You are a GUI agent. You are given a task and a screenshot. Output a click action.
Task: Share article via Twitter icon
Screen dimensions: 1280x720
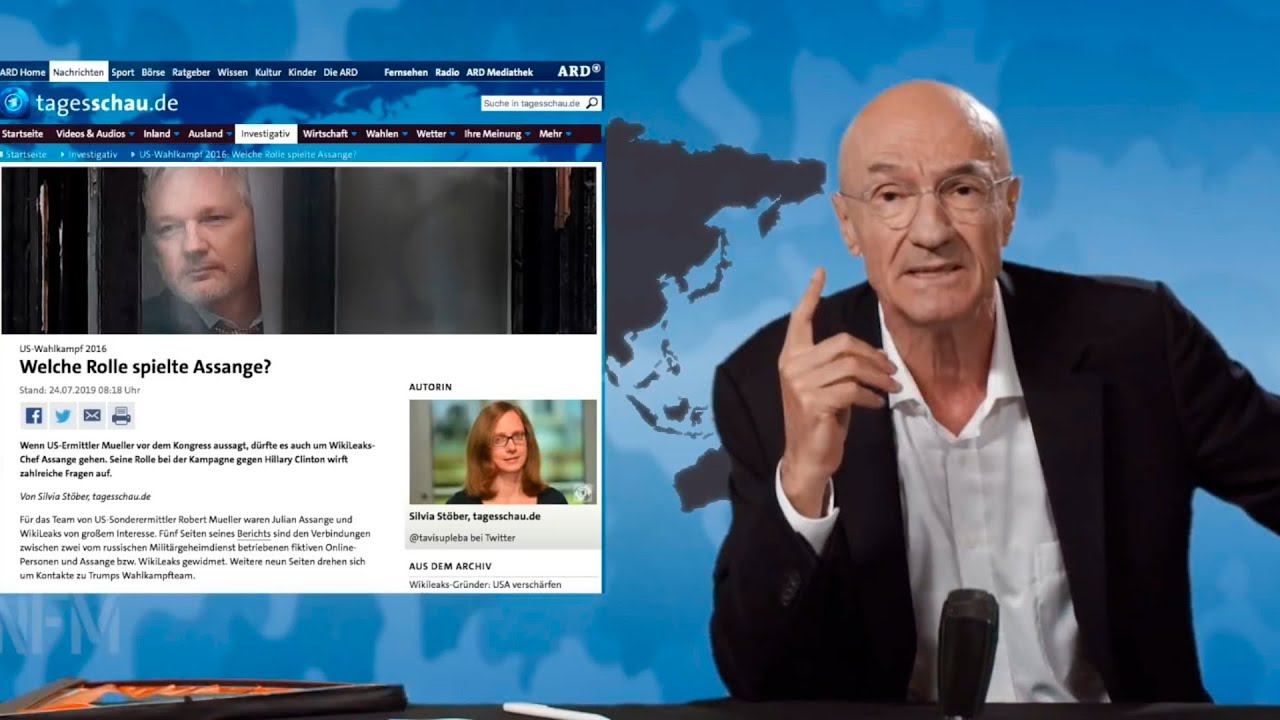[x=63, y=416]
